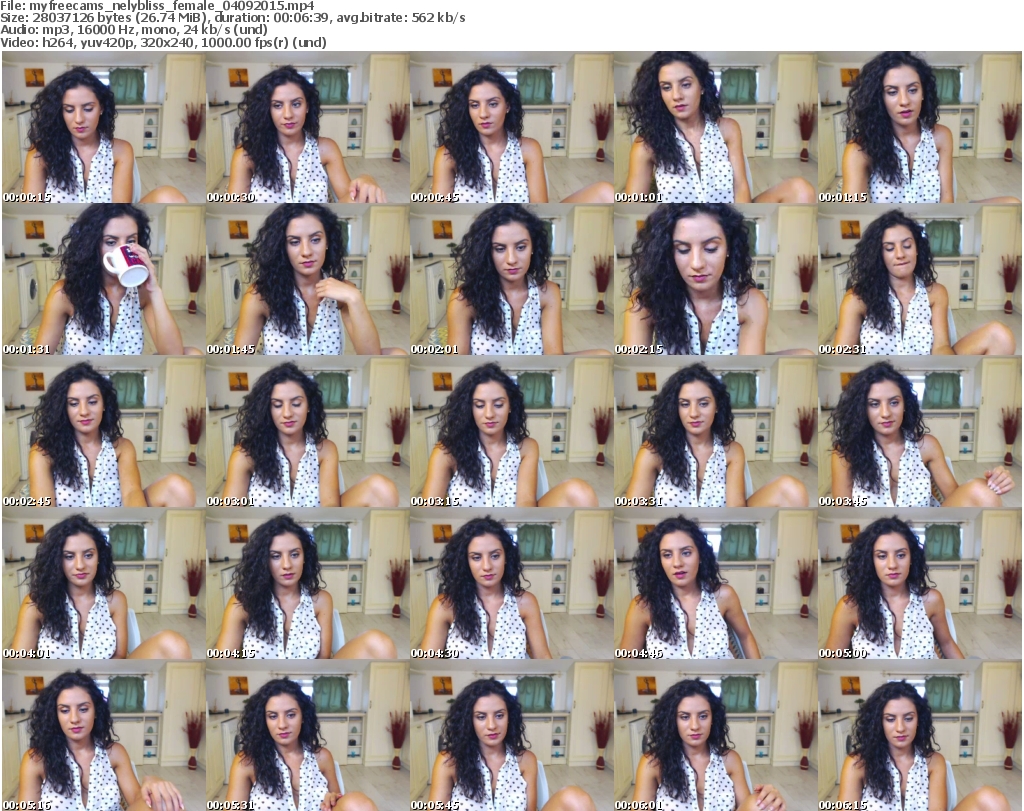1024x811 pixels.
Task: Pick the frame stamped 00:04:01
Action: pyautogui.click(x=103, y=584)
